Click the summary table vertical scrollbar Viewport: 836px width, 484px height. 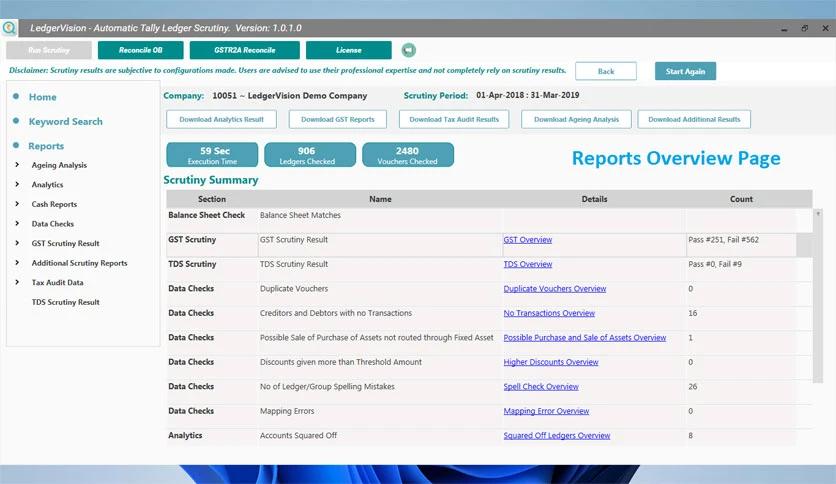(818, 296)
